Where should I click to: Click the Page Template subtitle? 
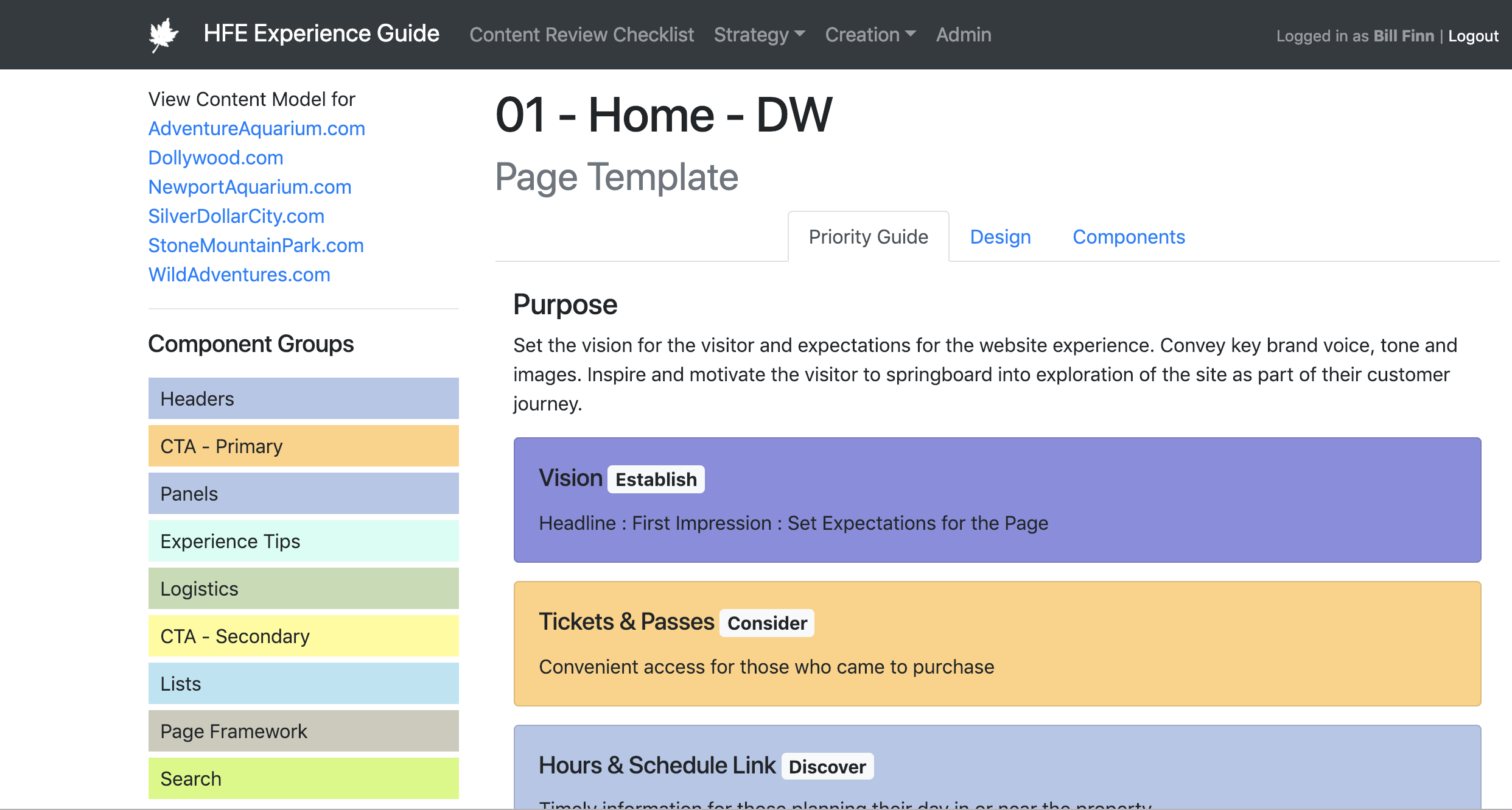(617, 177)
